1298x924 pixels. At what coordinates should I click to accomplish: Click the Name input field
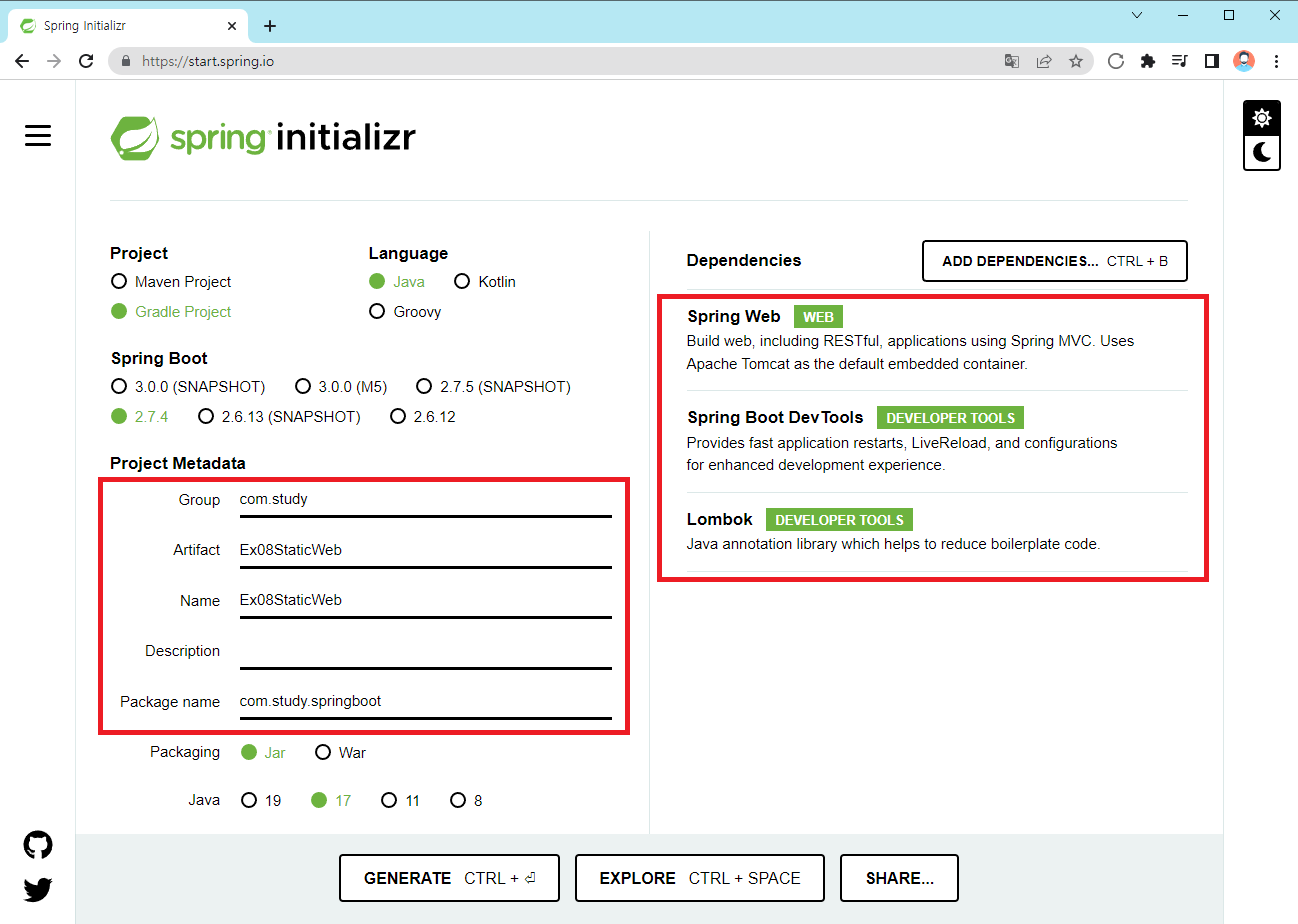point(425,601)
